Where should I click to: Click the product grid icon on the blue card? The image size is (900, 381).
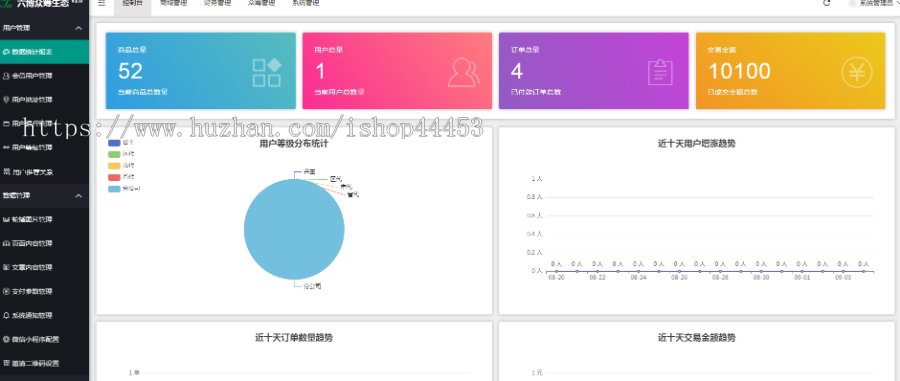[267, 72]
